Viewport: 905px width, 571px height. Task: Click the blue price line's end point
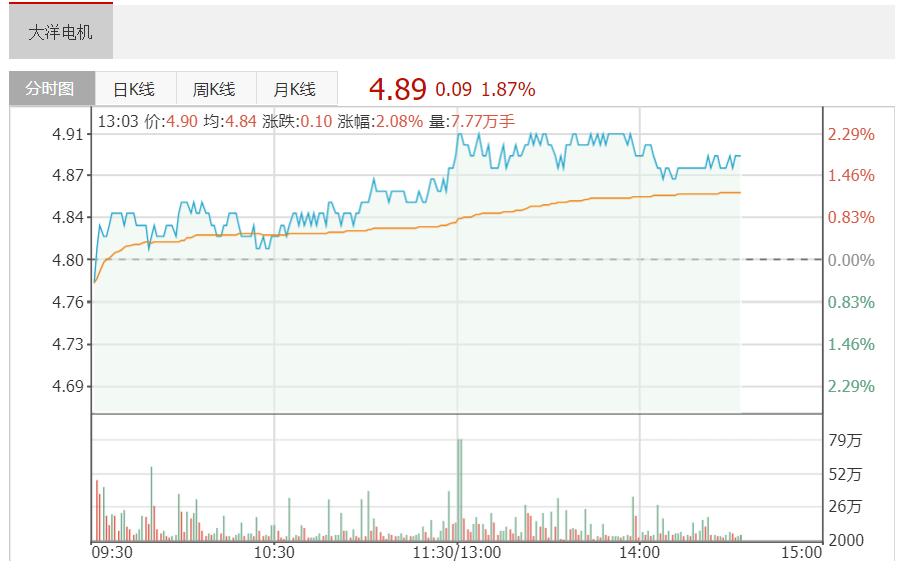[739, 156]
